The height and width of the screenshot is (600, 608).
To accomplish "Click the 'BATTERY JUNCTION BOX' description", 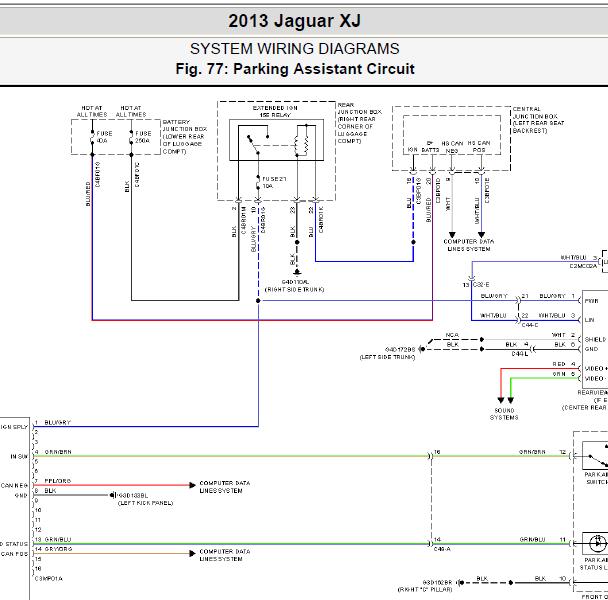I will coord(185,136).
